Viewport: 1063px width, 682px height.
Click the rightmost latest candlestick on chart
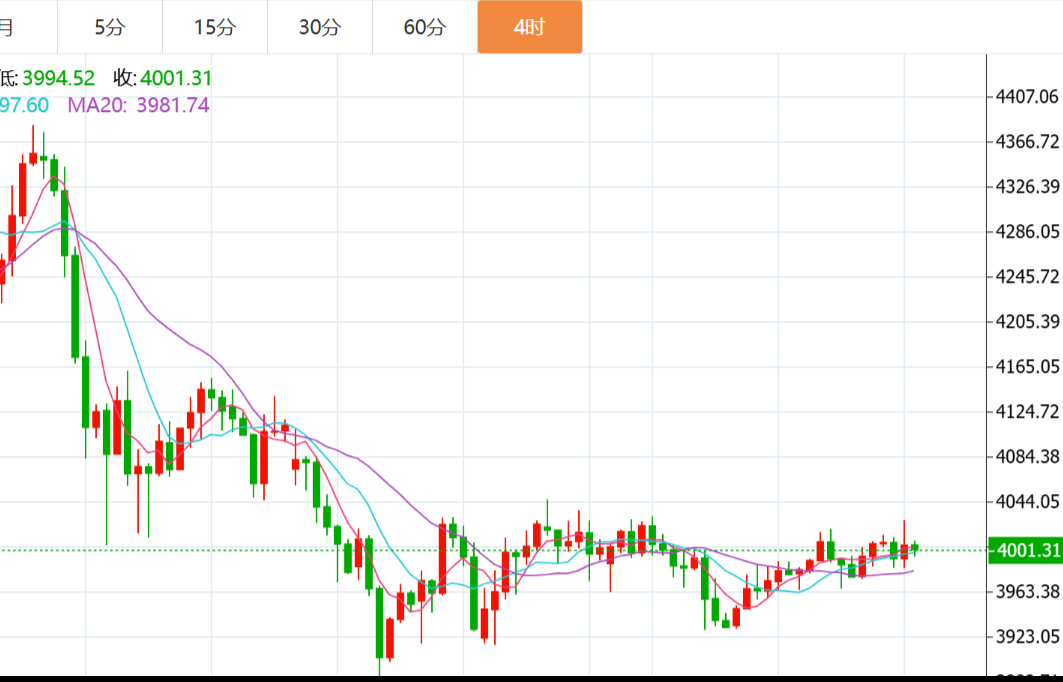915,548
